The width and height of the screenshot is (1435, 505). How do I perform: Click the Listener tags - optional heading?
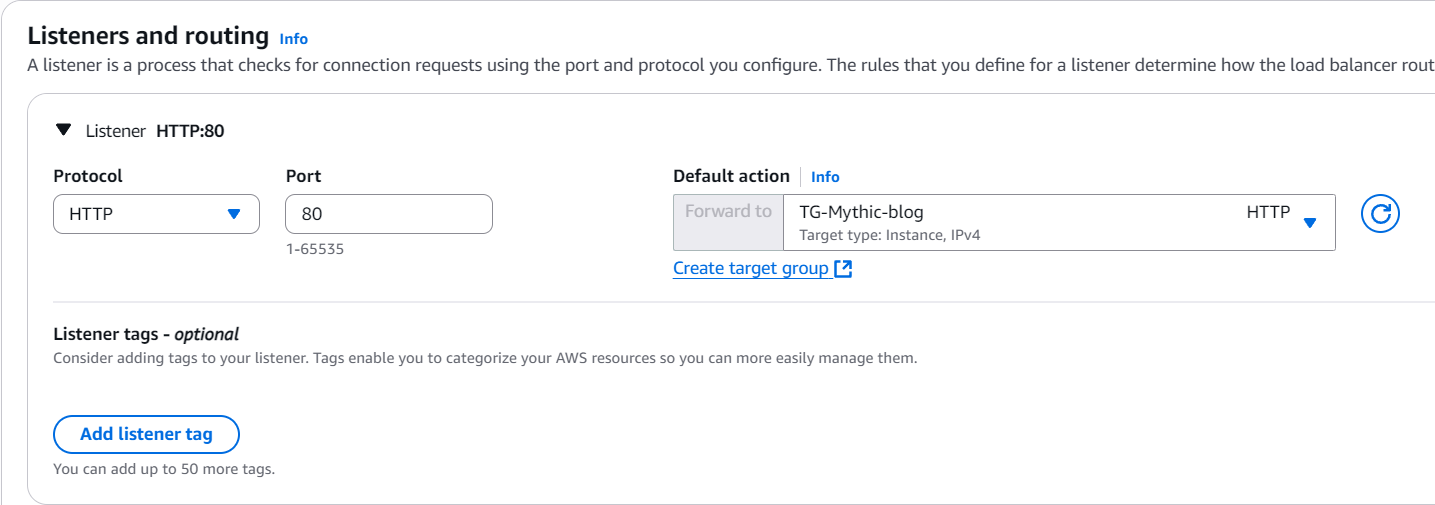(146, 334)
